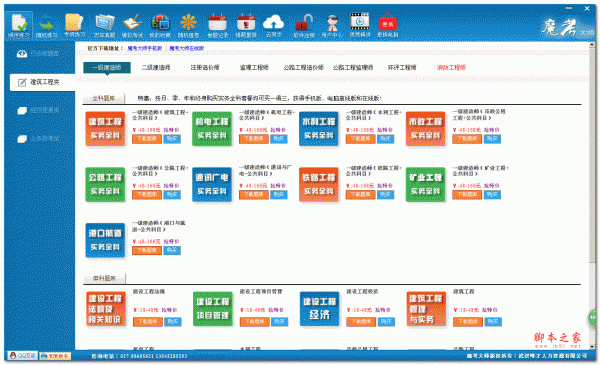This screenshot has height=365, width=600.
Task: Click orange download button beside 矿业工程 tile
Action: 467,195
